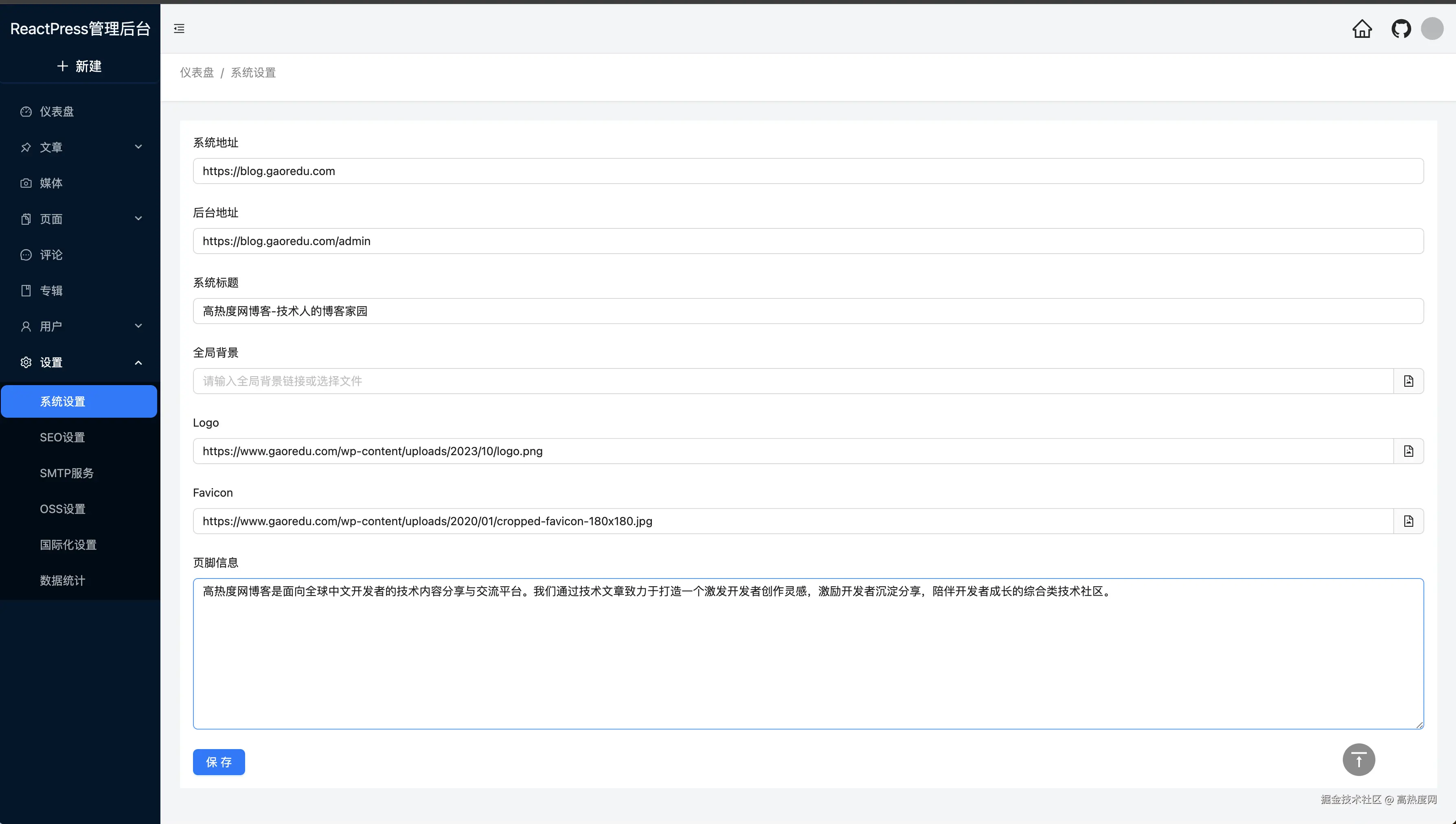
Task: Click the home icon in header
Action: click(1362, 29)
